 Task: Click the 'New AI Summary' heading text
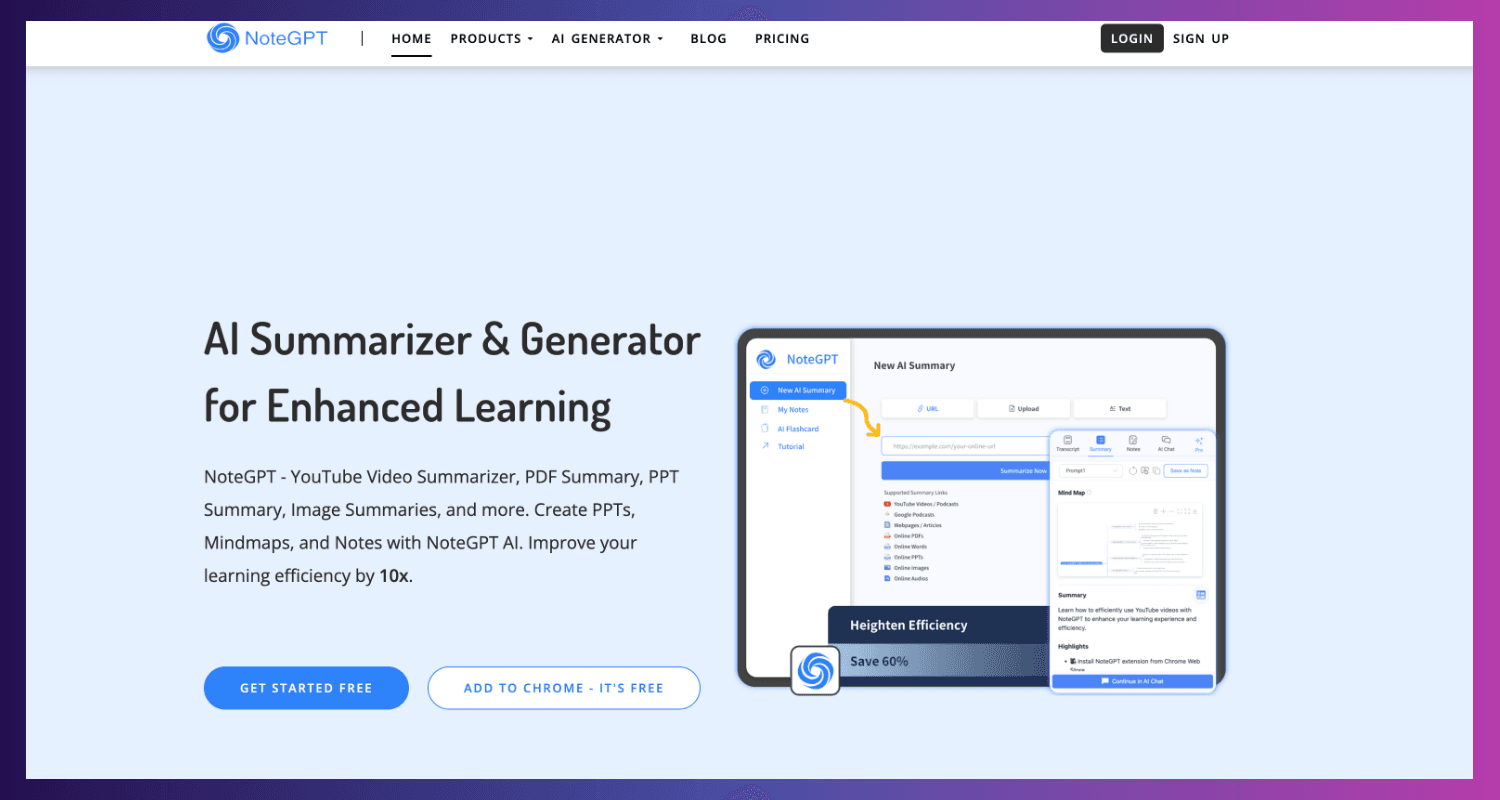914,366
